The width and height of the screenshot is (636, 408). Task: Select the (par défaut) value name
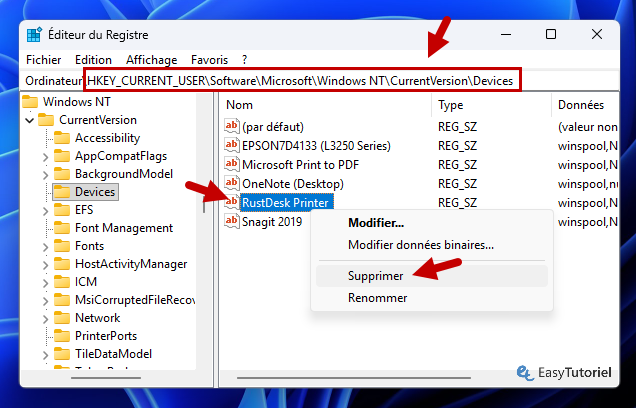[x=273, y=126]
